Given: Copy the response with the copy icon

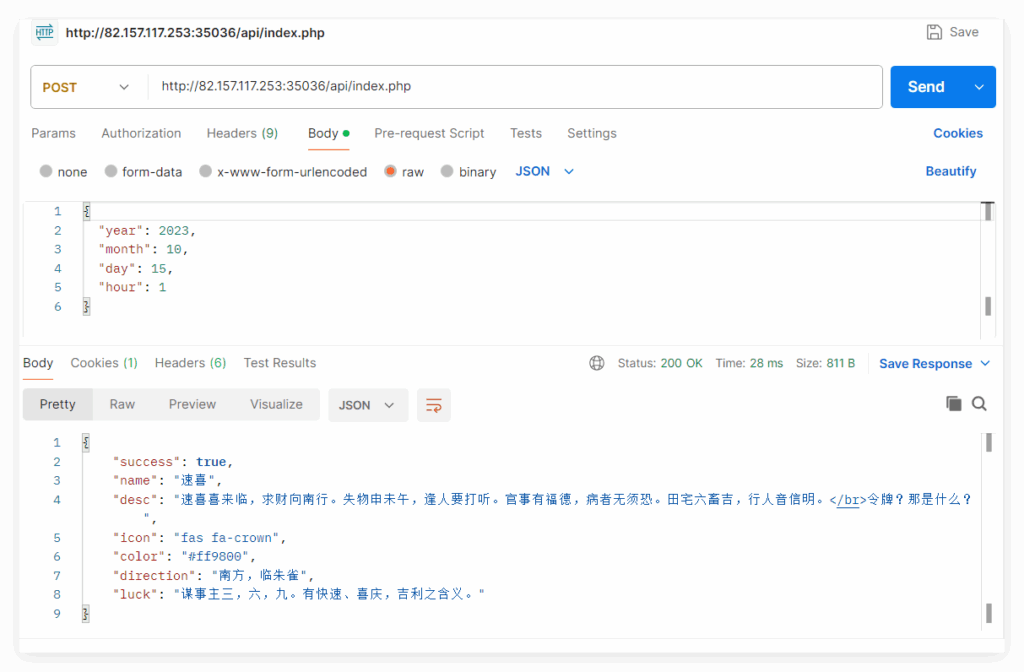Looking at the screenshot, I should 954,403.
